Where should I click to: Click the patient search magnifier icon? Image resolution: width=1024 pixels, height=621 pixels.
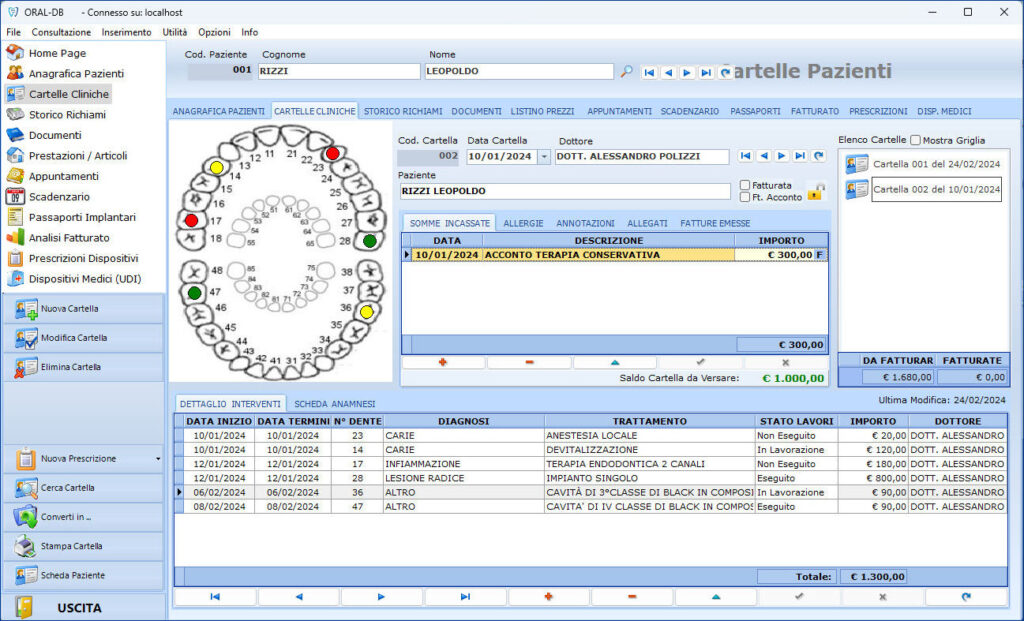627,72
